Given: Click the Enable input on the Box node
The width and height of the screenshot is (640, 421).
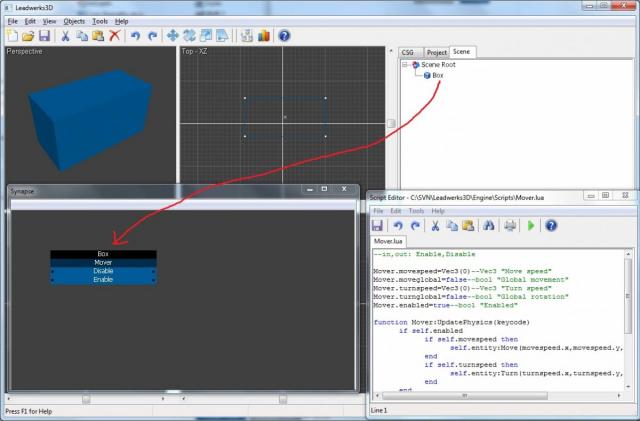Looking at the screenshot, I should coord(103,280).
